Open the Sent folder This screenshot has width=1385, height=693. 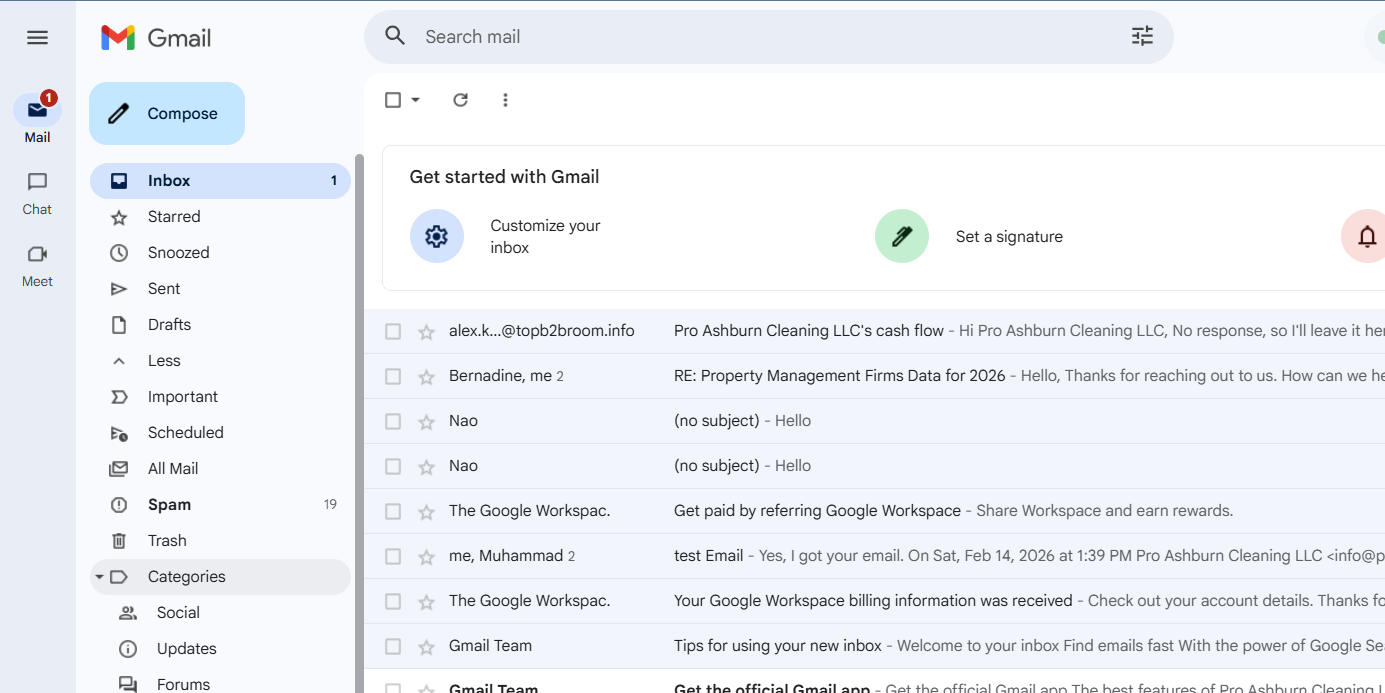coord(164,289)
